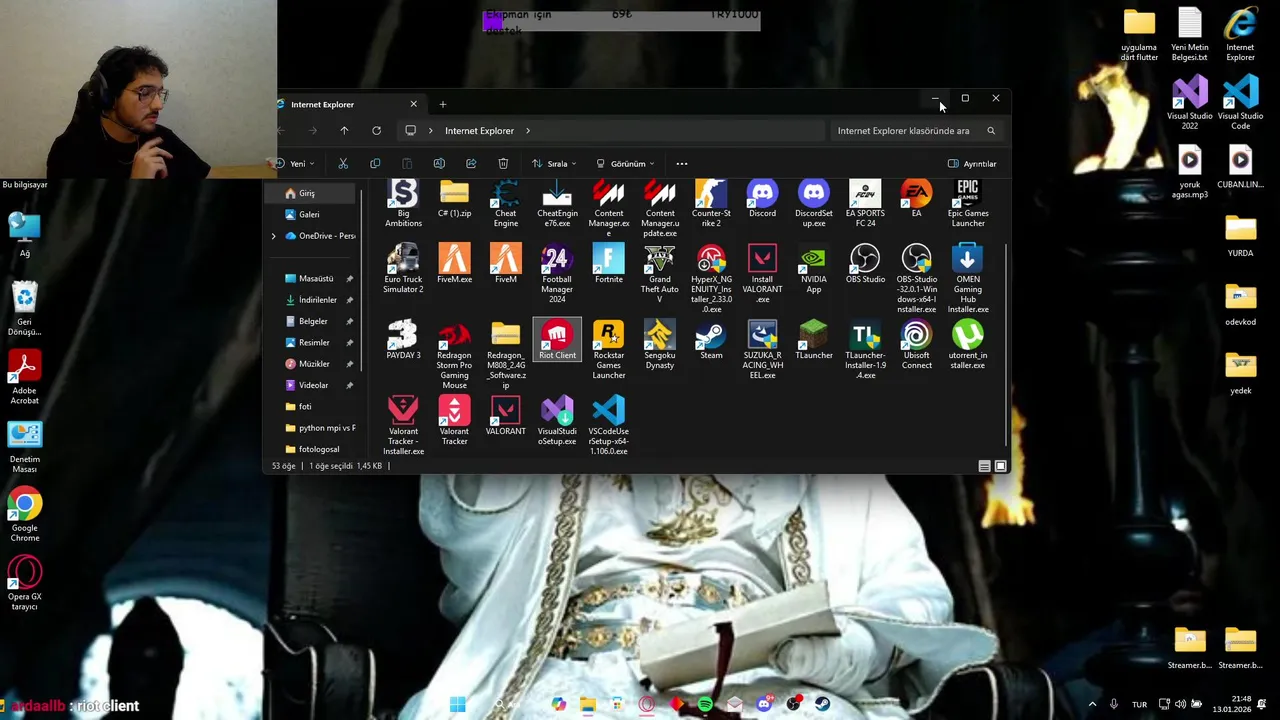Open the Yeni dropdown menu
The image size is (1280, 720).
297,164
